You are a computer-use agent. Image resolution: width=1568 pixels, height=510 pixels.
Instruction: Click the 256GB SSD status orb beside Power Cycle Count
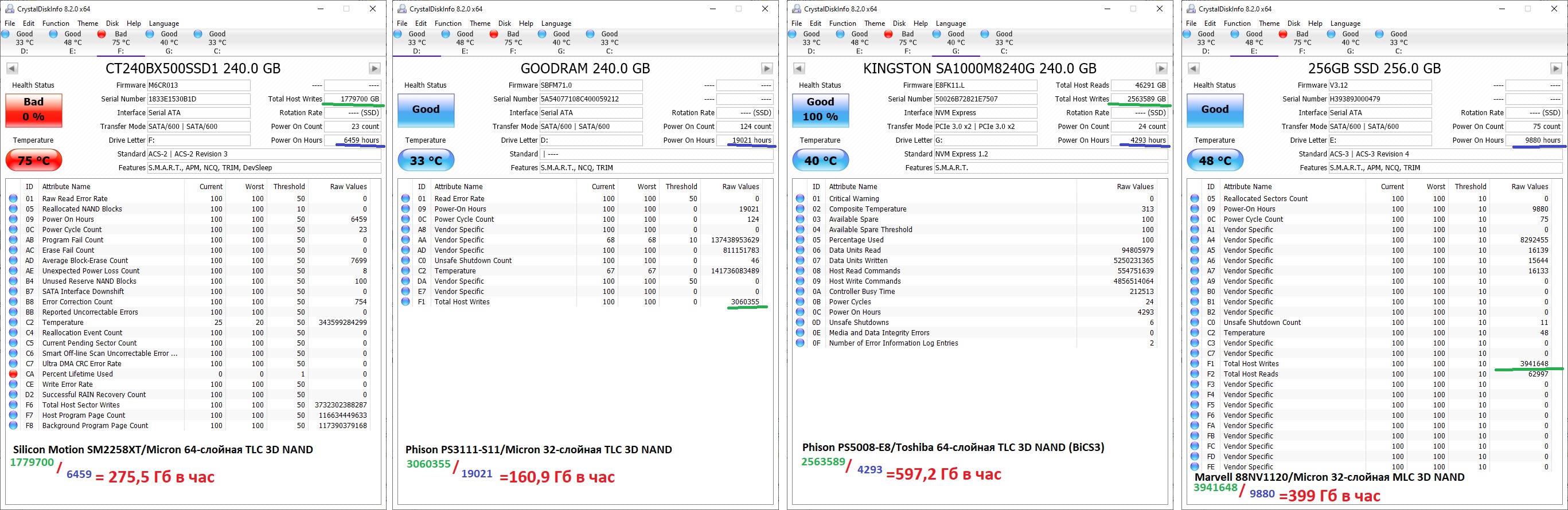pyautogui.click(x=1194, y=219)
